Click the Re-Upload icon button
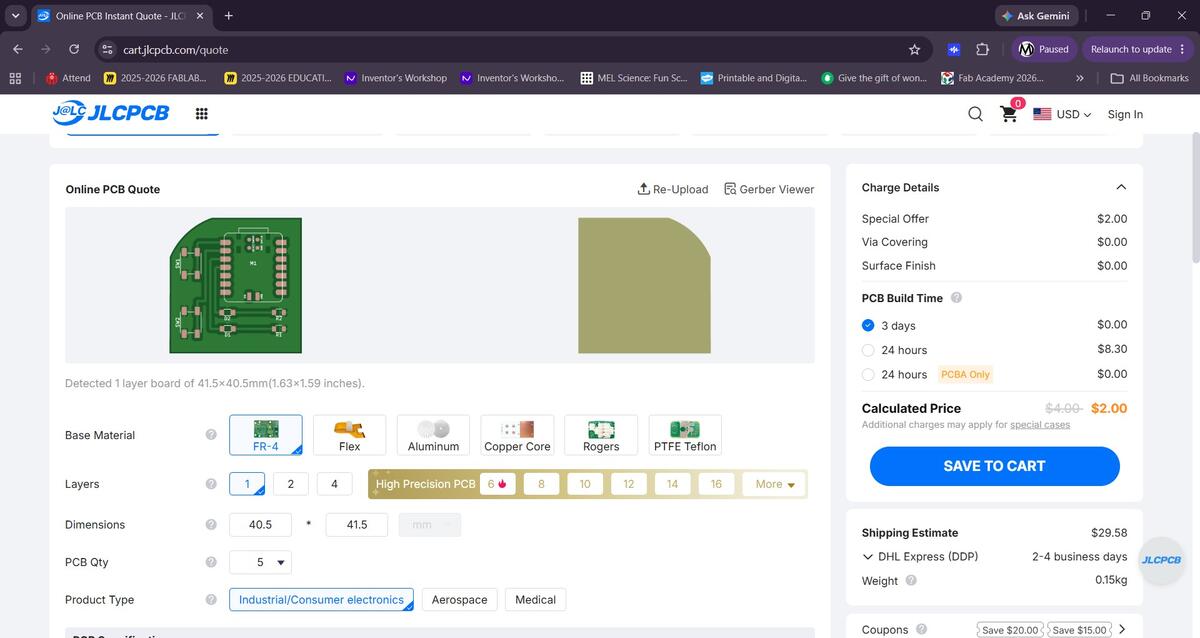Image resolution: width=1200 pixels, height=638 pixels. click(673, 189)
